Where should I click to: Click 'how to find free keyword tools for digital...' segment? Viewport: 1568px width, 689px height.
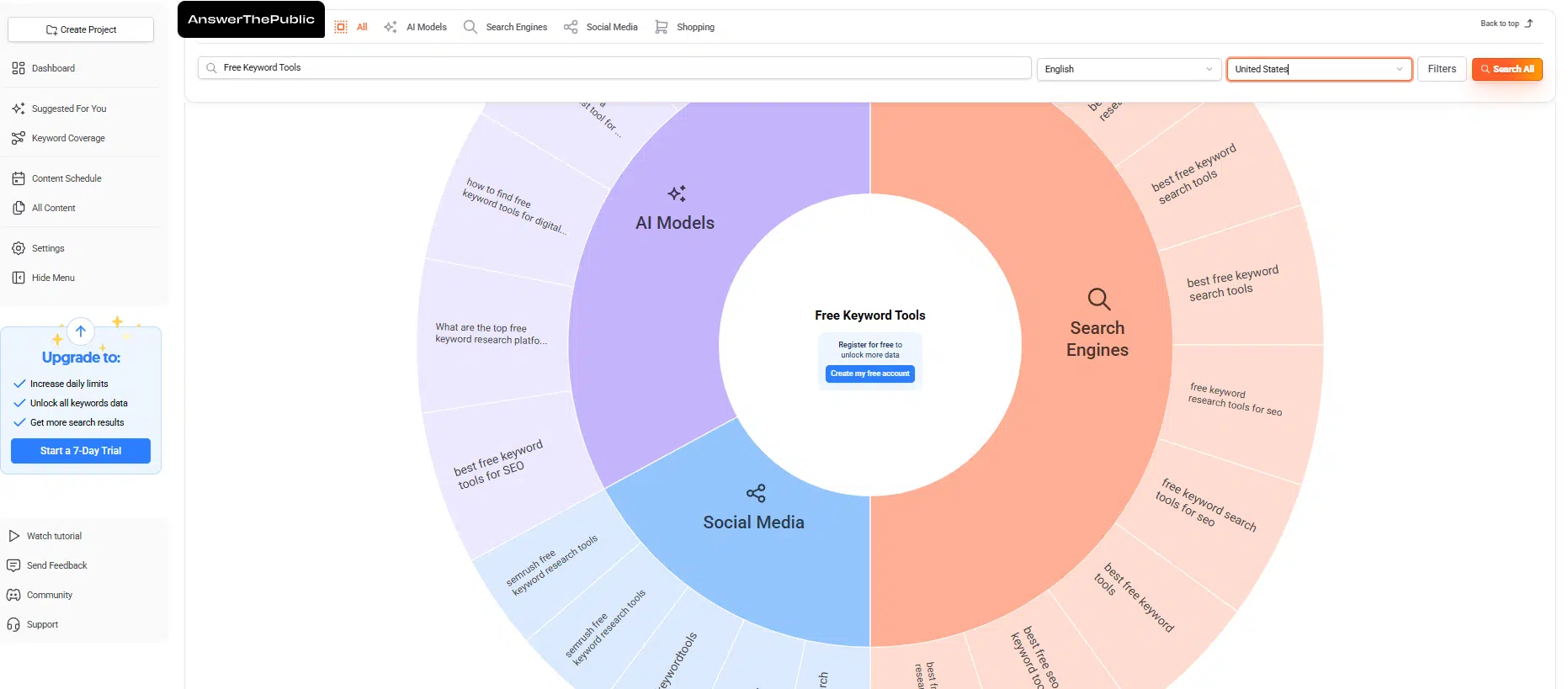(x=513, y=205)
